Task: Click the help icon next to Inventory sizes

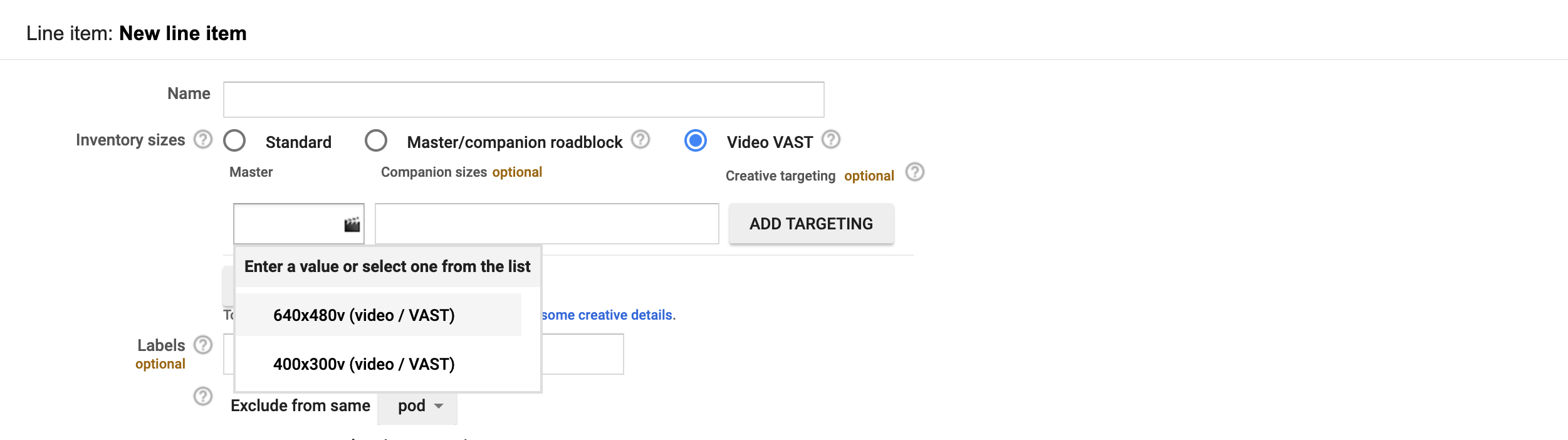Action: pyautogui.click(x=202, y=140)
